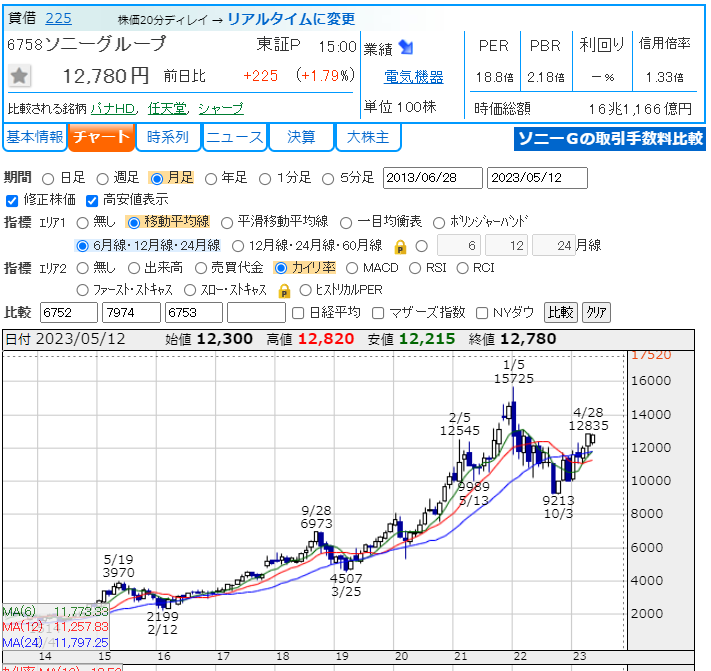
Task: Toggle the 高安値表示 checkbox
Action: [x=92, y=200]
